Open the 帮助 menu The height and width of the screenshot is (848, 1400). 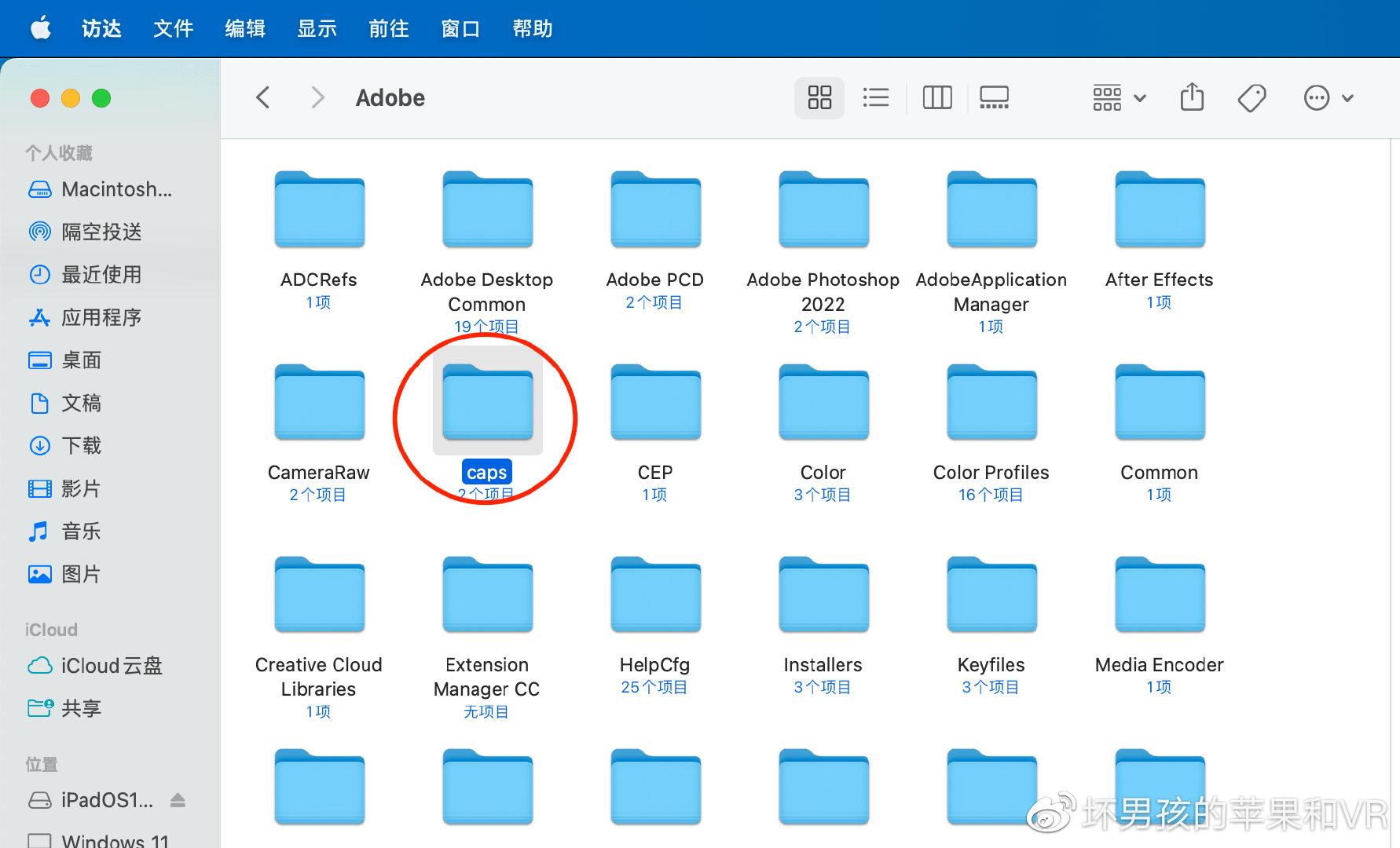(x=533, y=29)
